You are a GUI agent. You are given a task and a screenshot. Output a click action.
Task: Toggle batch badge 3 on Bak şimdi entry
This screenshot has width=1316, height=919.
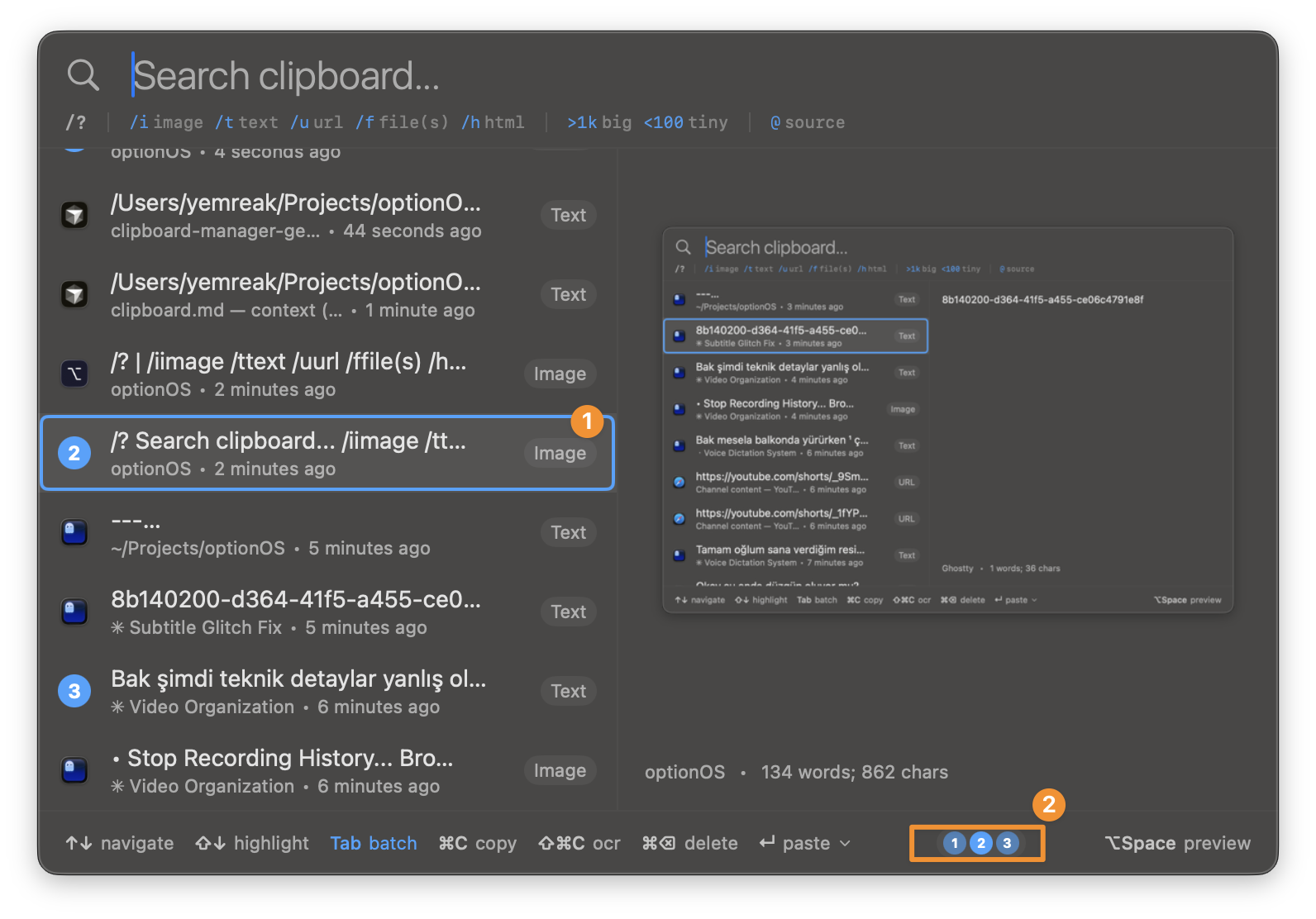74,691
